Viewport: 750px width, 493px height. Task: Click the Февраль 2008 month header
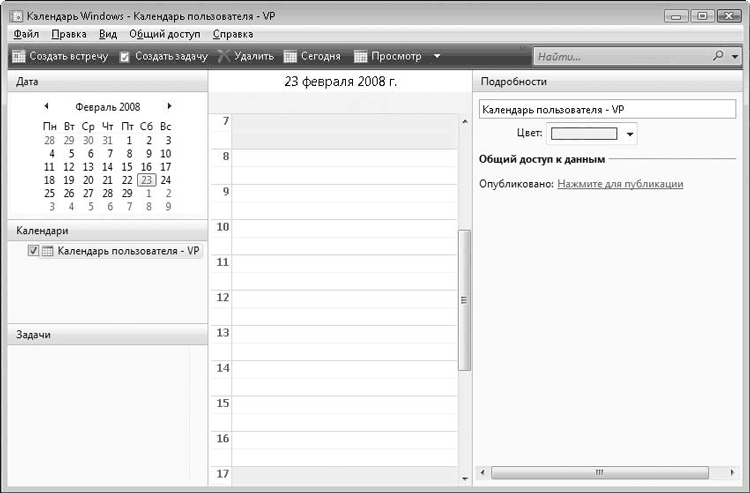[x=108, y=107]
